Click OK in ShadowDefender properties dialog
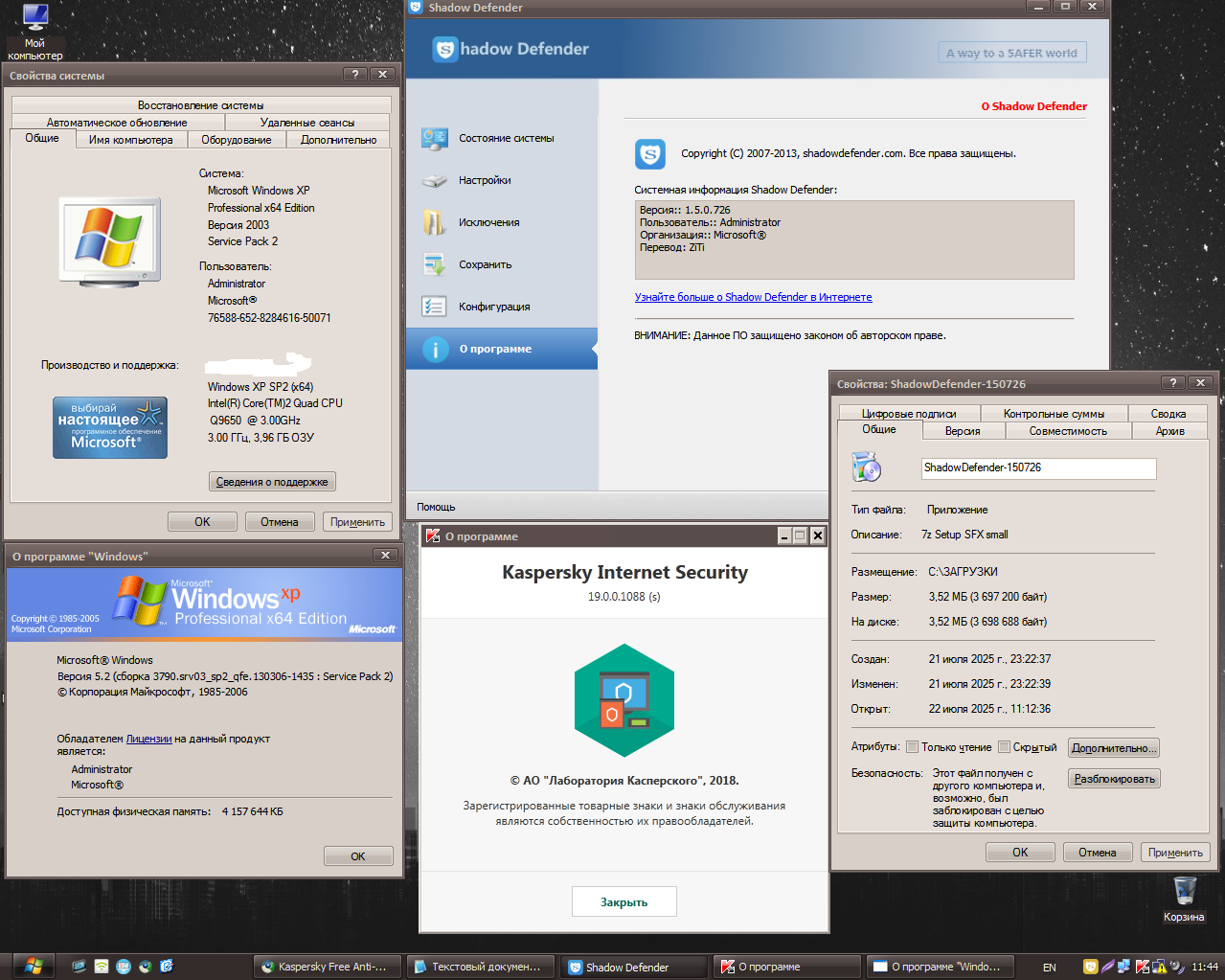1225x980 pixels. click(1021, 853)
